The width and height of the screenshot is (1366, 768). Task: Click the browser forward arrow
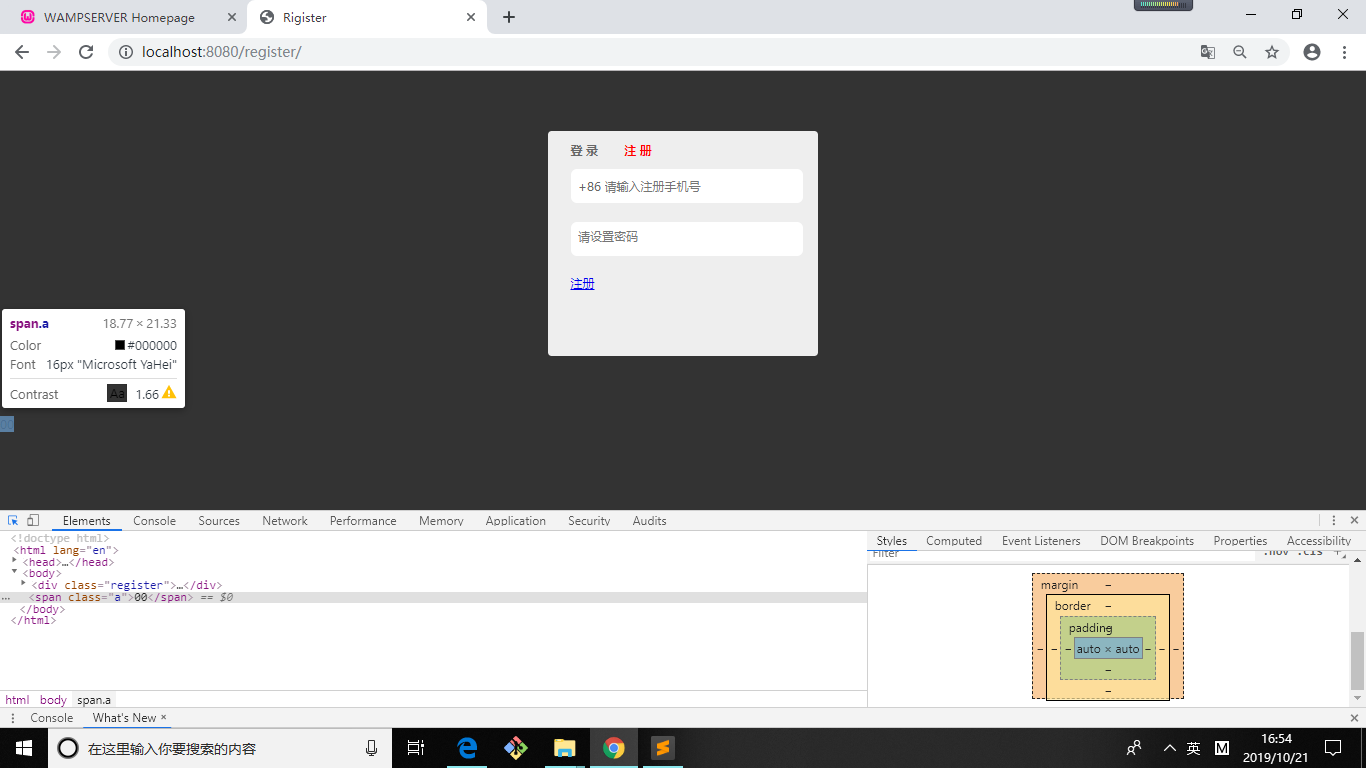click(x=54, y=52)
